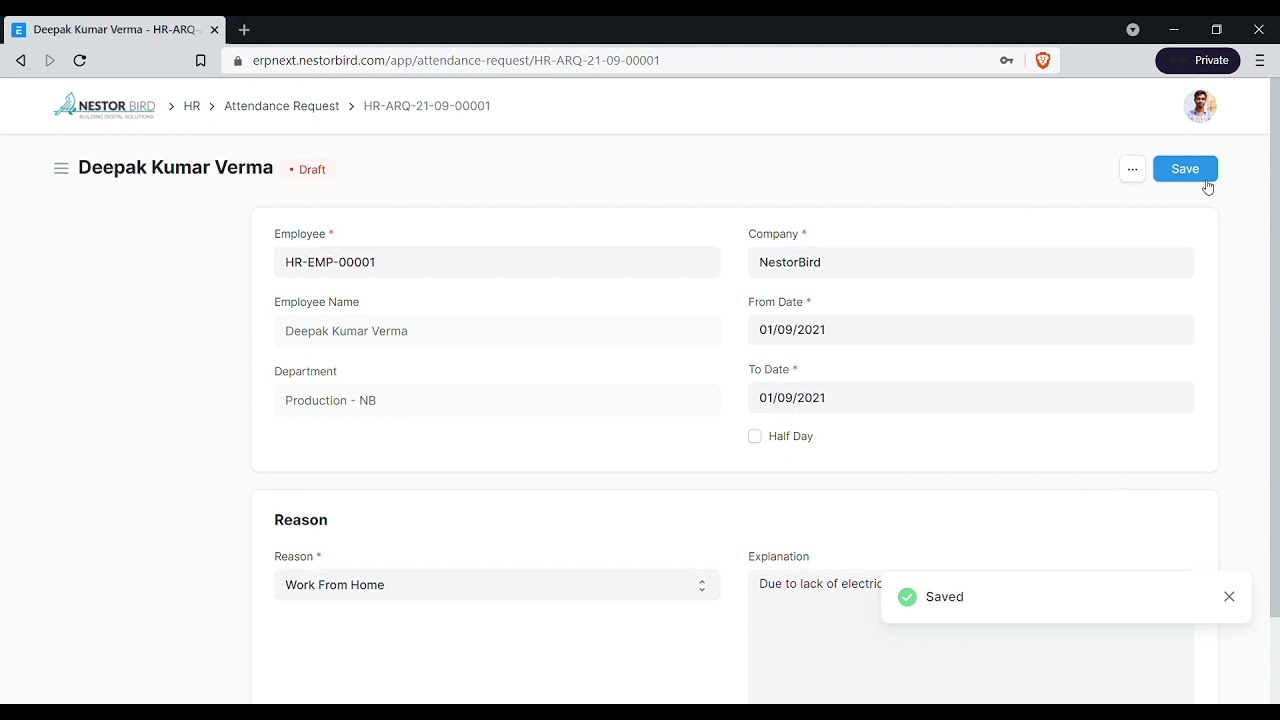Click the Deepak Kumar Verma page title

pos(176,168)
